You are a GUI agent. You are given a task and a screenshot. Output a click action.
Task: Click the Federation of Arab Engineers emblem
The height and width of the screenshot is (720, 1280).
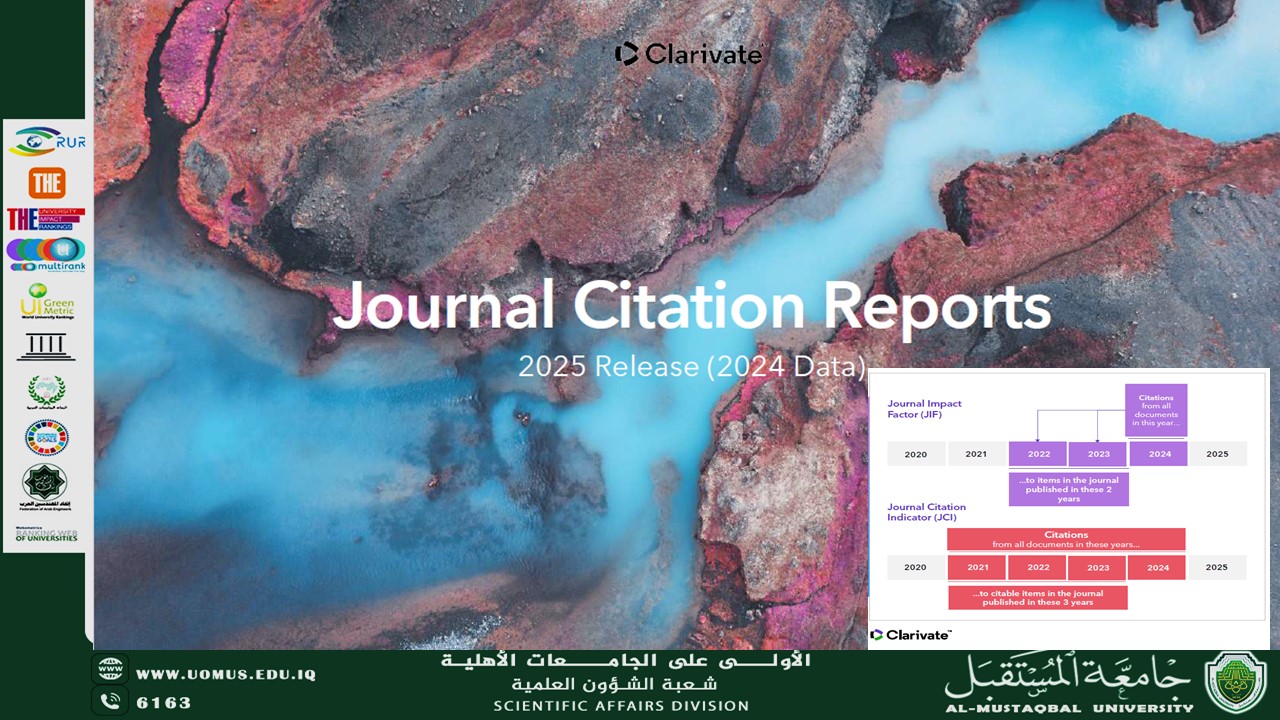[x=46, y=486]
